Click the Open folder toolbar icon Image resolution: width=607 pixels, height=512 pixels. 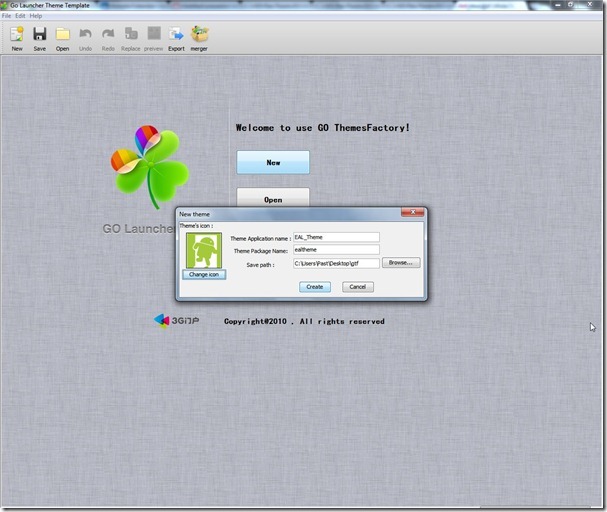(62, 34)
